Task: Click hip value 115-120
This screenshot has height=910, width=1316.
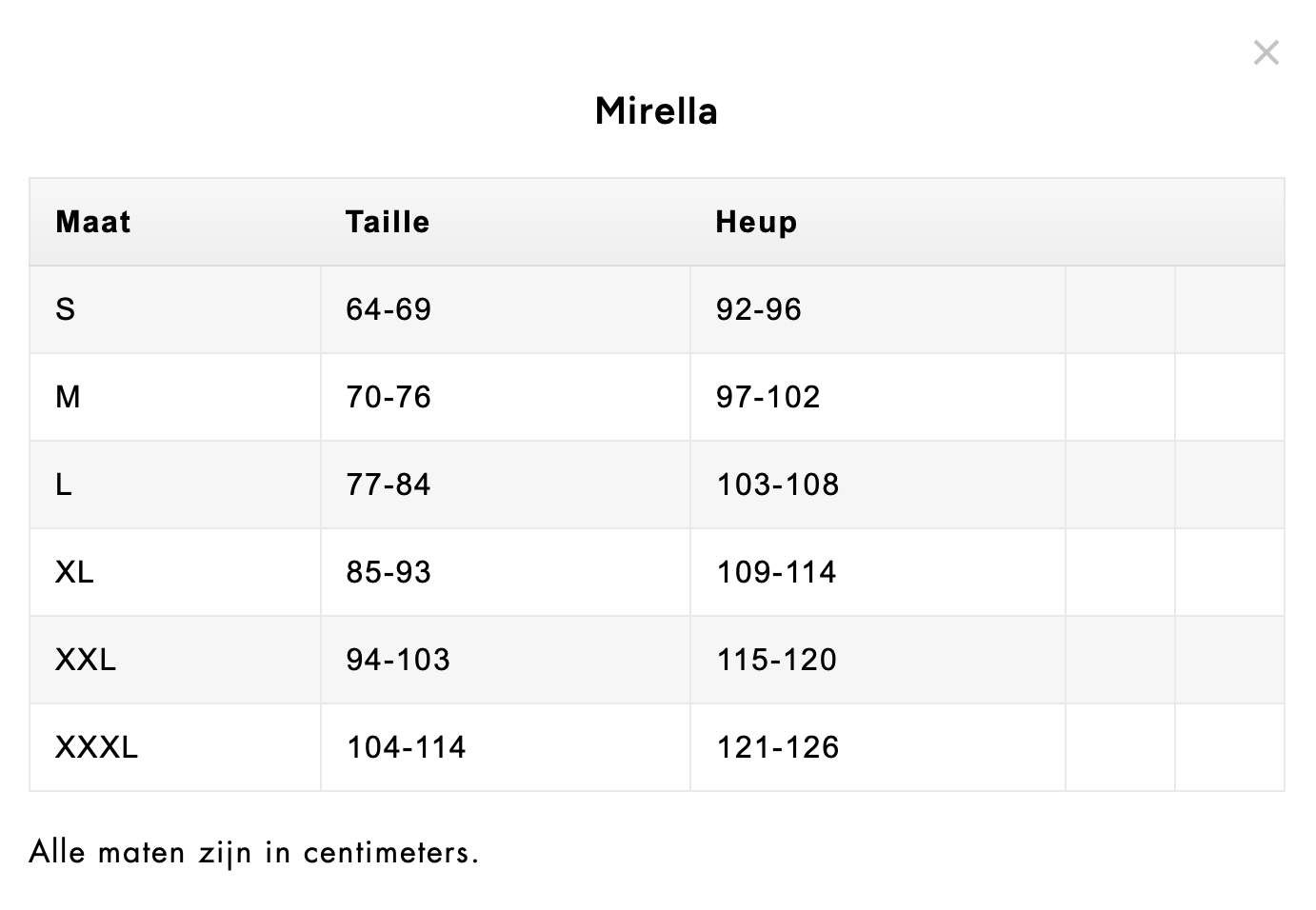Action: (777, 660)
